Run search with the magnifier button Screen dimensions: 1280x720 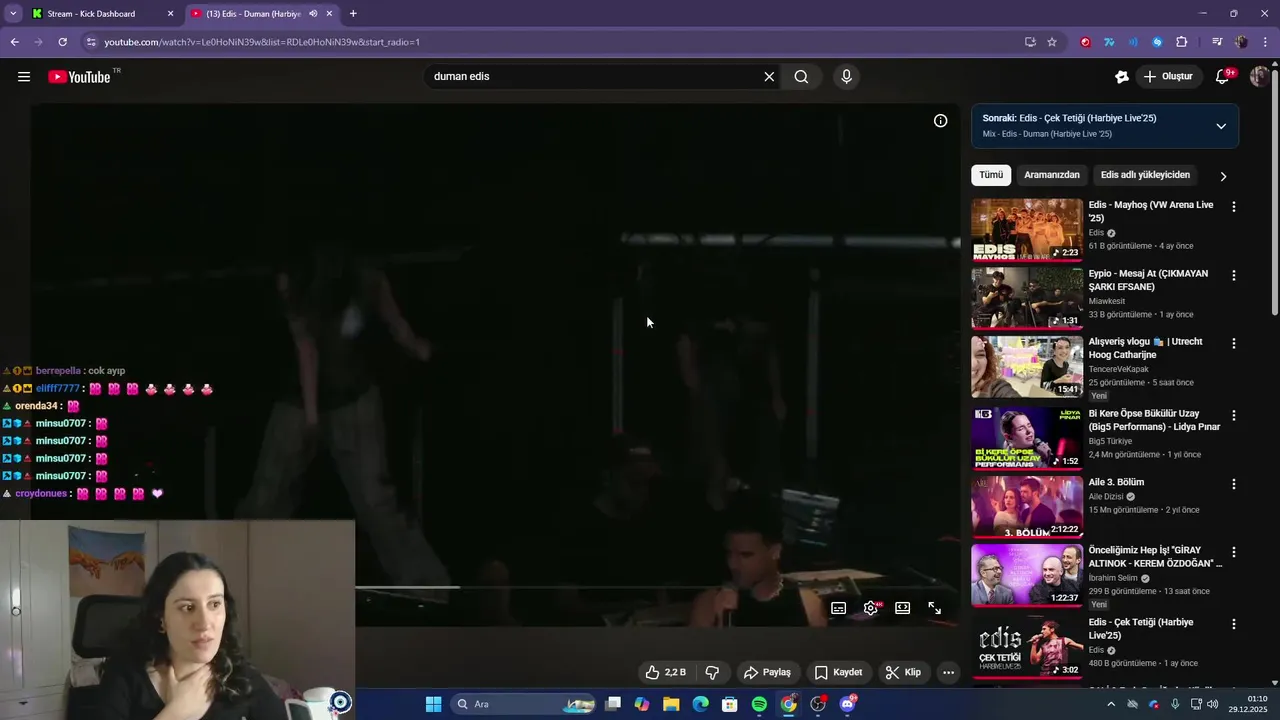pyautogui.click(x=801, y=77)
